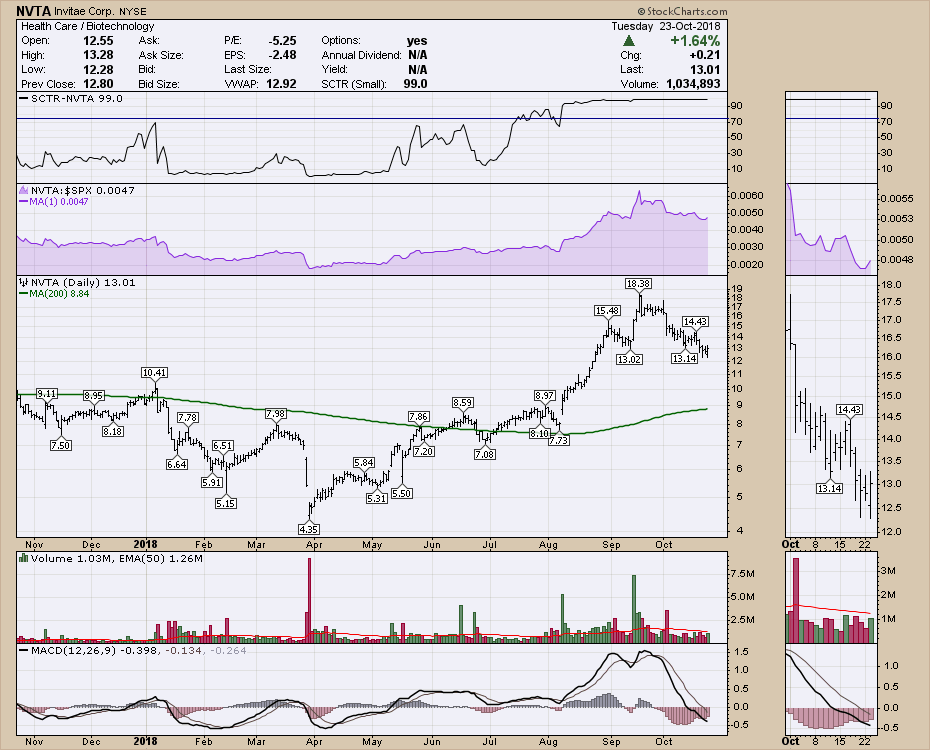Viewport: 930px width, 750px height.
Task: Click the VWAP value 12.92
Action: click(281, 84)
